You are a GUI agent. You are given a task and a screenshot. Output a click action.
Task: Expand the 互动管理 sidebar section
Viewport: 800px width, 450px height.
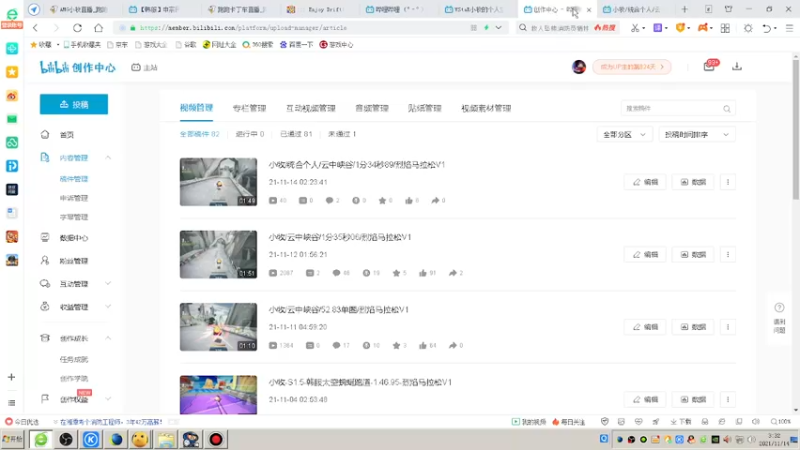tap(108, 284)
